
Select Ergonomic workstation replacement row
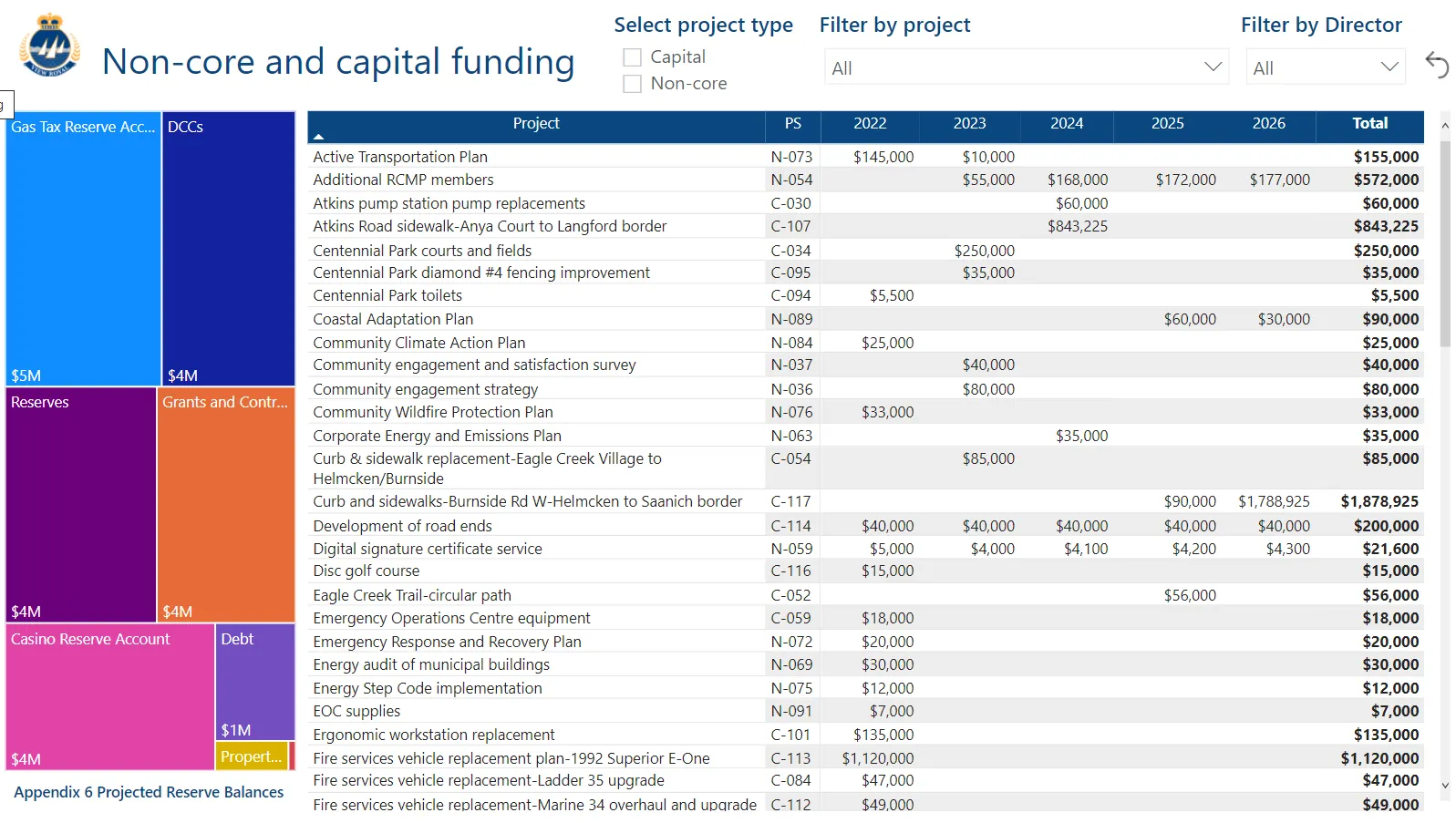pos(866,735)
